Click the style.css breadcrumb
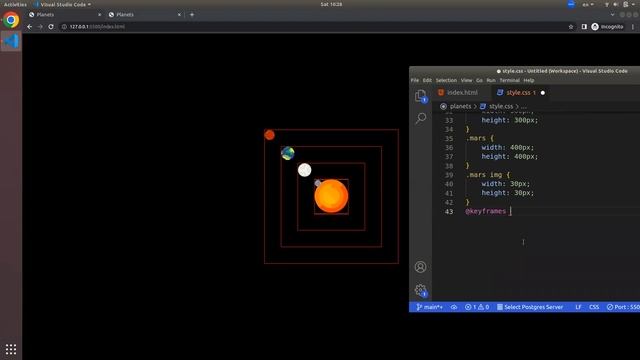This screenshot has width=640, height=360. (x=501, y=106)
